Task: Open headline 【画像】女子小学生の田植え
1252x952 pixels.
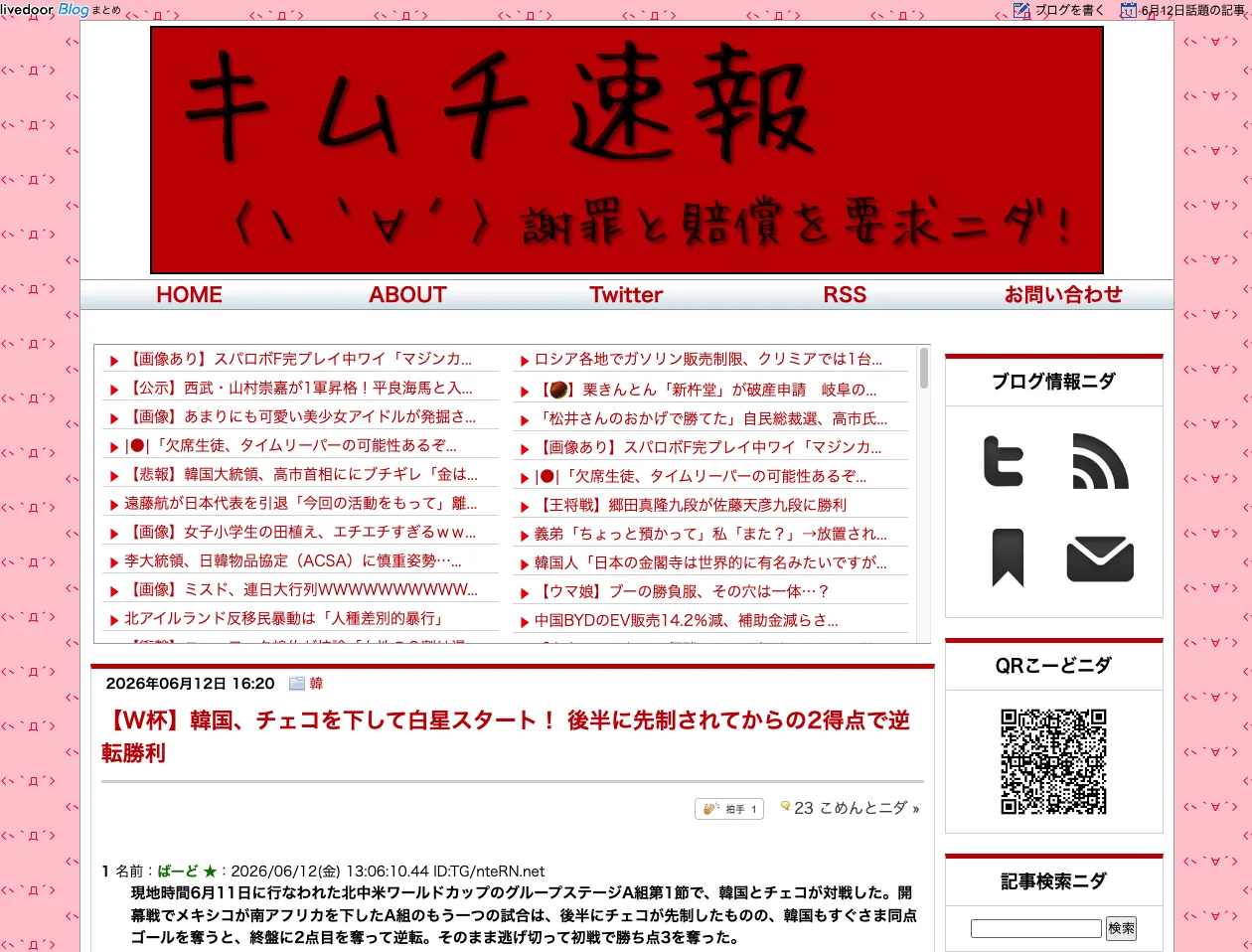Action: click(x=302, y=533)
